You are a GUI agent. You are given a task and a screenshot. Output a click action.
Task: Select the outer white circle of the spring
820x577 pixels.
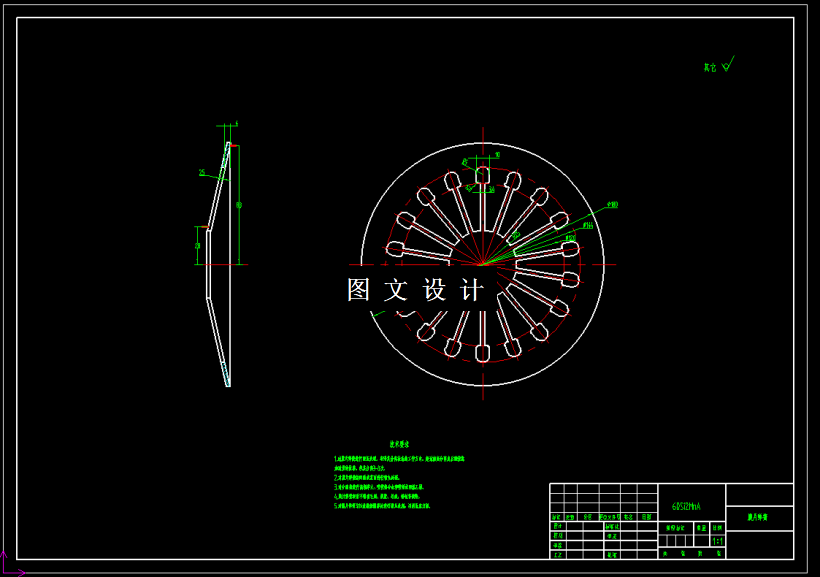(483, 264)
